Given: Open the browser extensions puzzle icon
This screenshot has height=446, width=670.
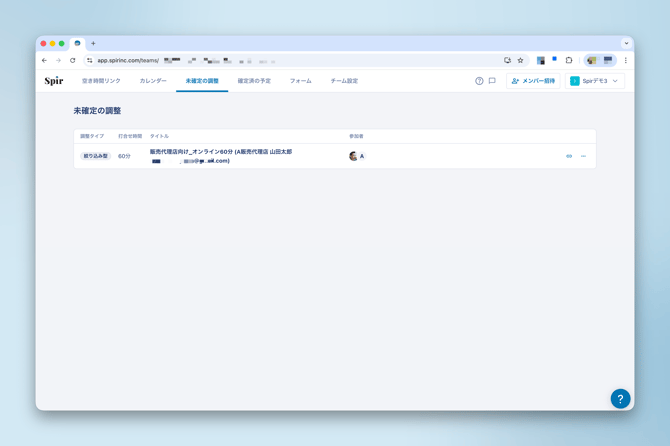Looking at the screenshot, I should tap(569, 60).
